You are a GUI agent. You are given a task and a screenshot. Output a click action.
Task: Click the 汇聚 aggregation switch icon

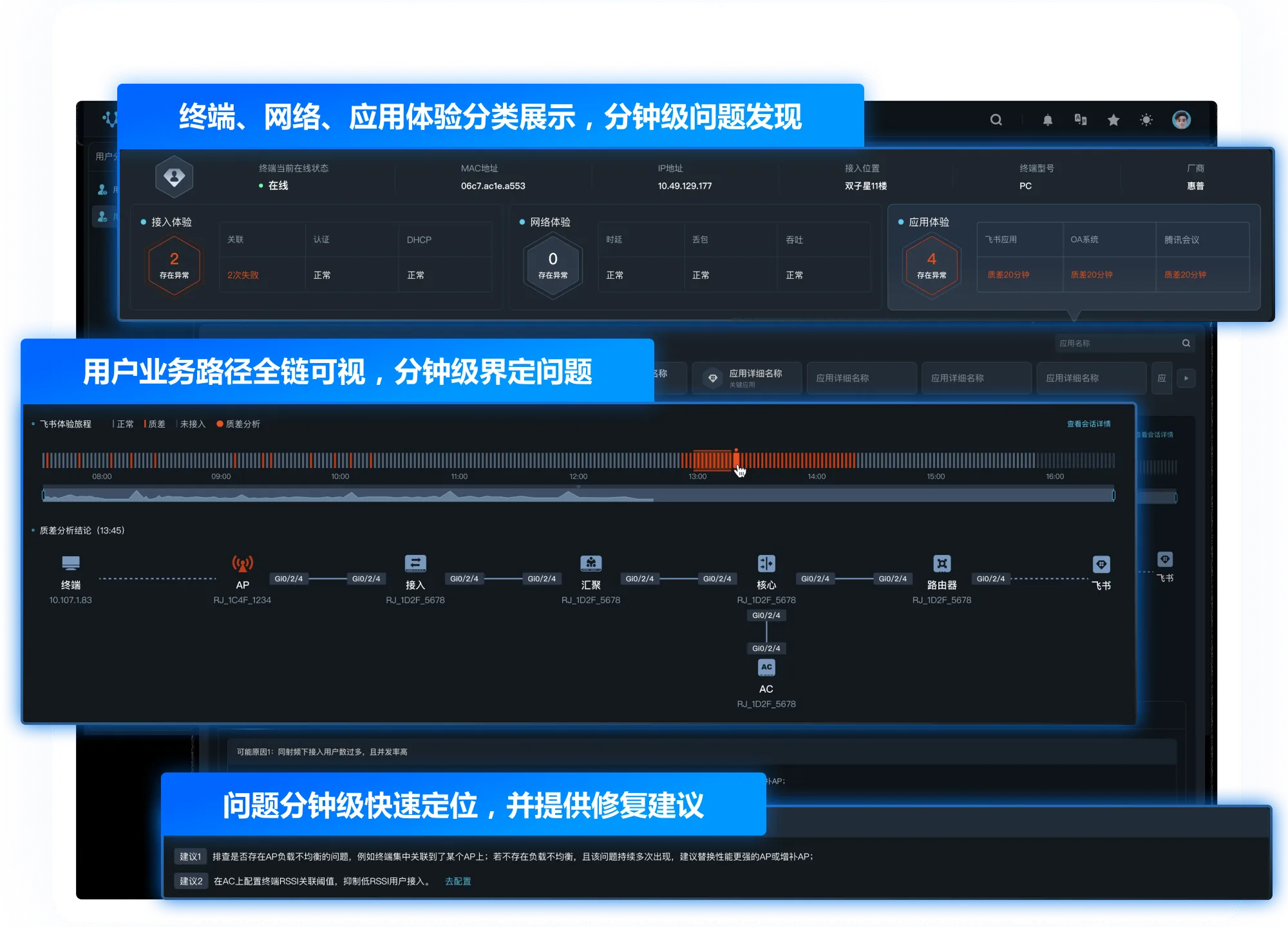pos(591,564)
